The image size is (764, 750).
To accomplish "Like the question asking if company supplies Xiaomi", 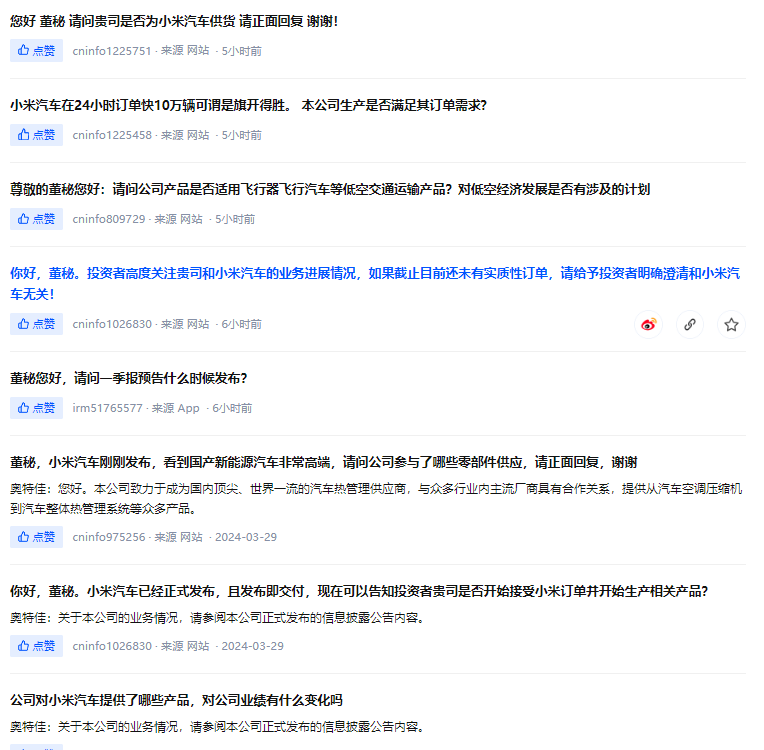I will [x=36, y=51].
